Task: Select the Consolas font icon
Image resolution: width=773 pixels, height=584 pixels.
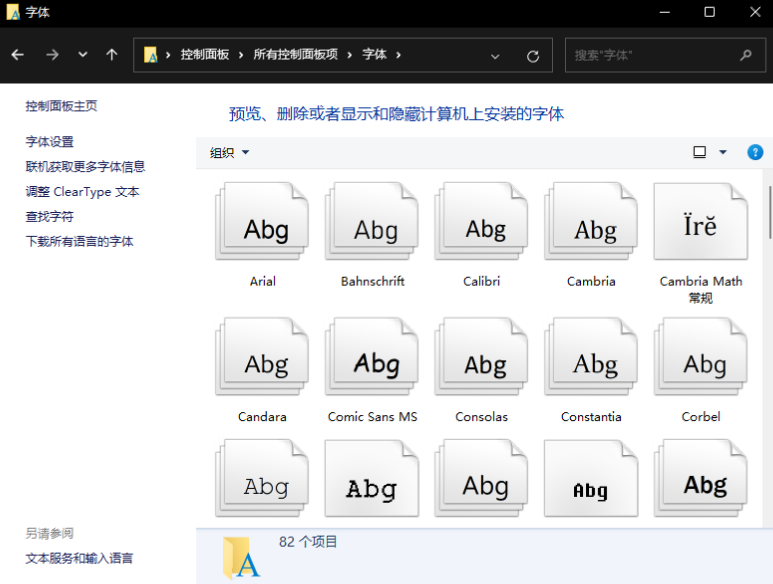Action: (482, 358)
